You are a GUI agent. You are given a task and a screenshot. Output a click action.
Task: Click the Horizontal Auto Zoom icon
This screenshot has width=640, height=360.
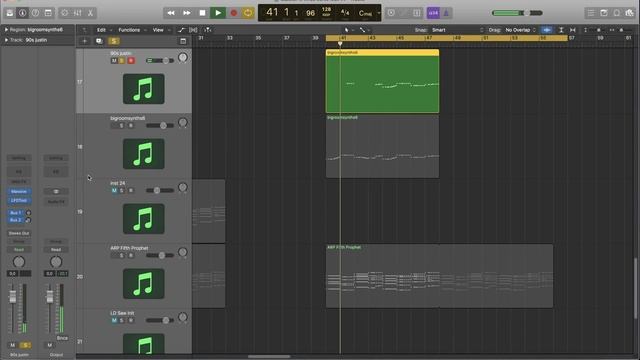[573, 30]
